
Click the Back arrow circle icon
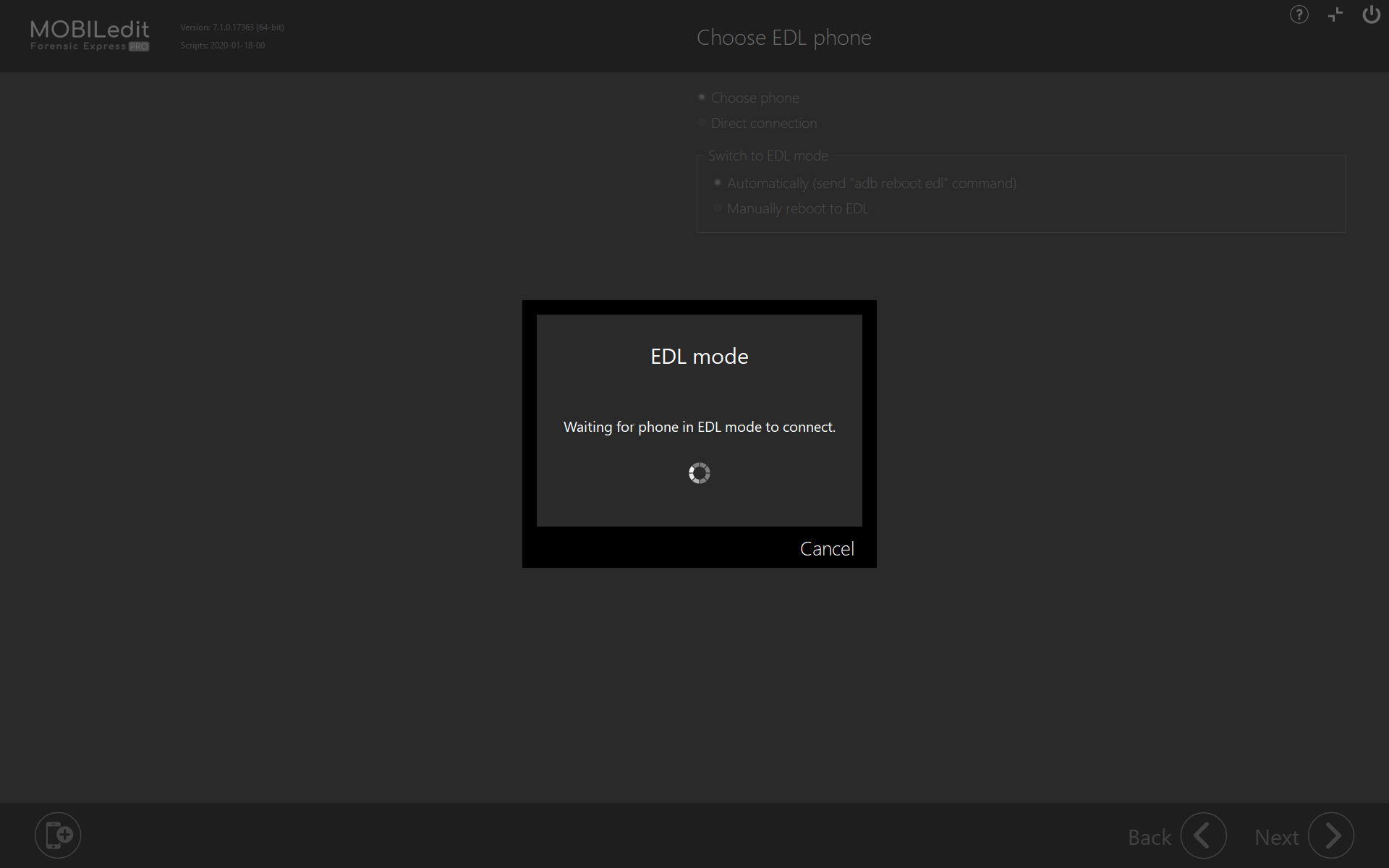coord(1203,836)
